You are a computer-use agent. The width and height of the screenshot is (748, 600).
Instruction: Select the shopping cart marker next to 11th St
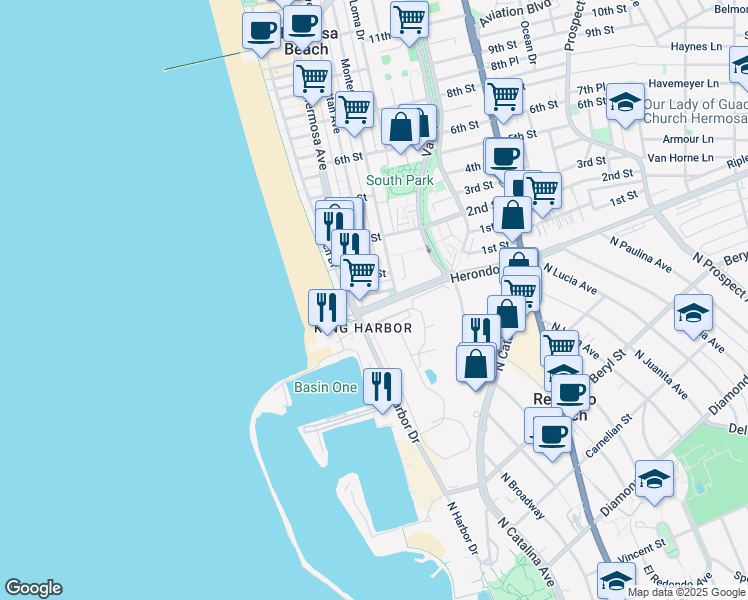click(409, 23)
